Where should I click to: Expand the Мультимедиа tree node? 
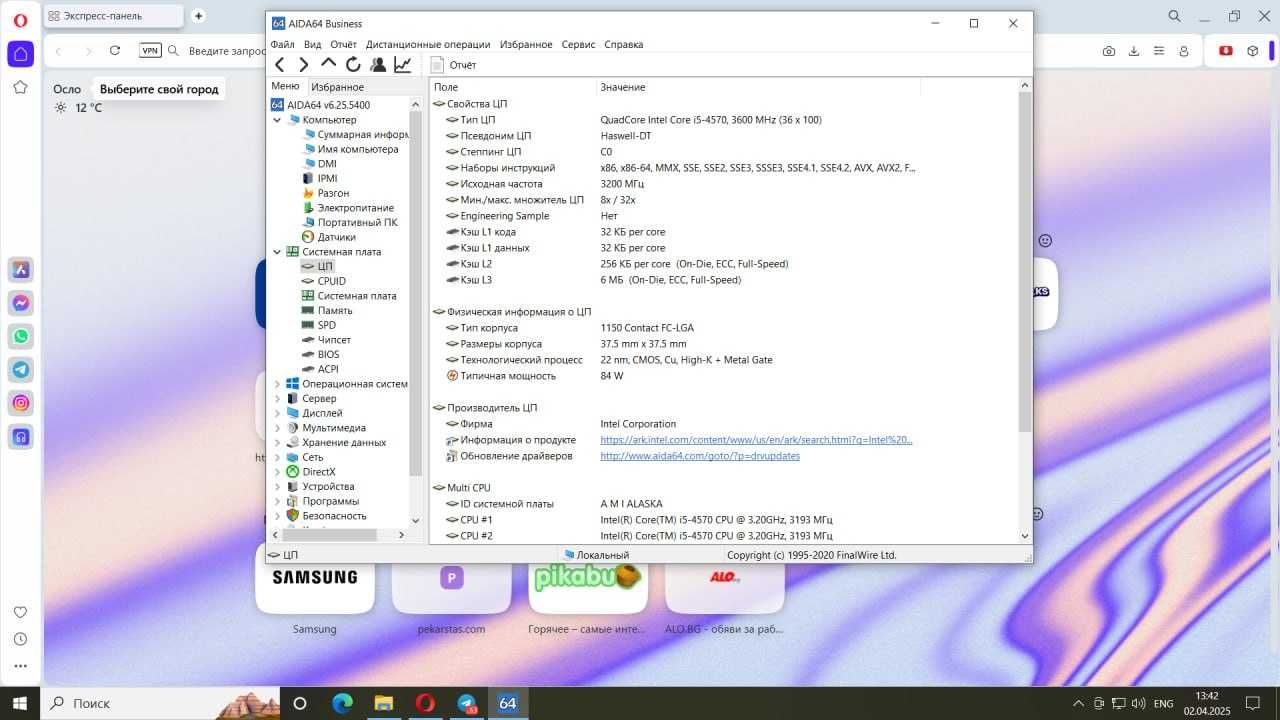(x=277, y=428)
